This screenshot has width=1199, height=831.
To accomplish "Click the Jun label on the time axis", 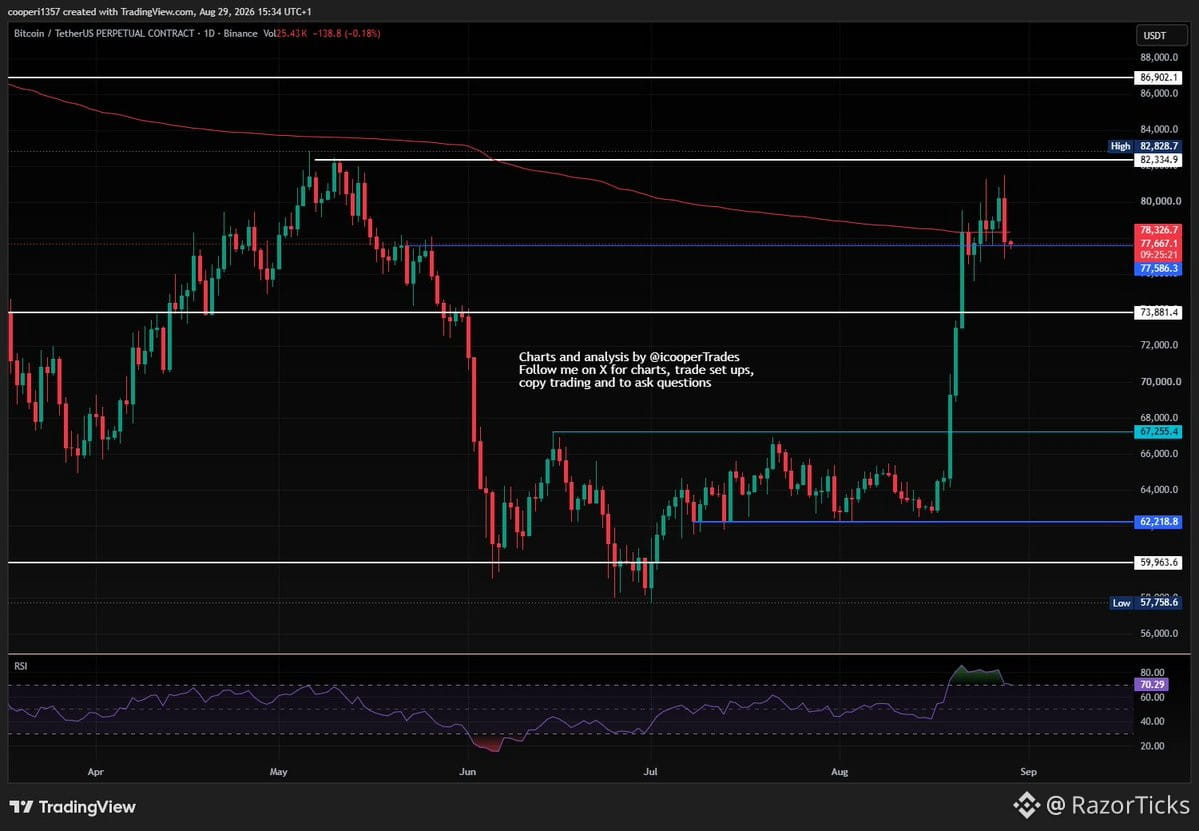I will 467,771.
